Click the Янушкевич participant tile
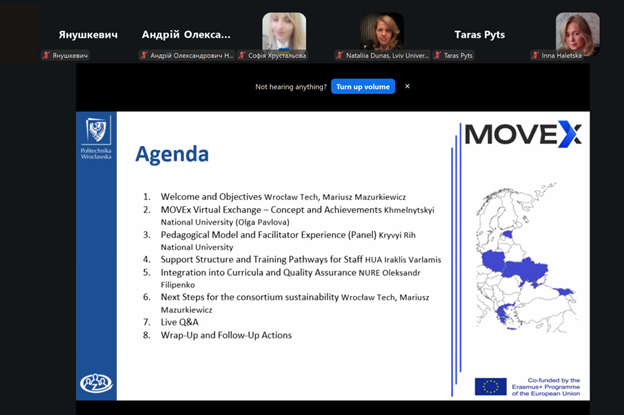 (x=88, y=35)
